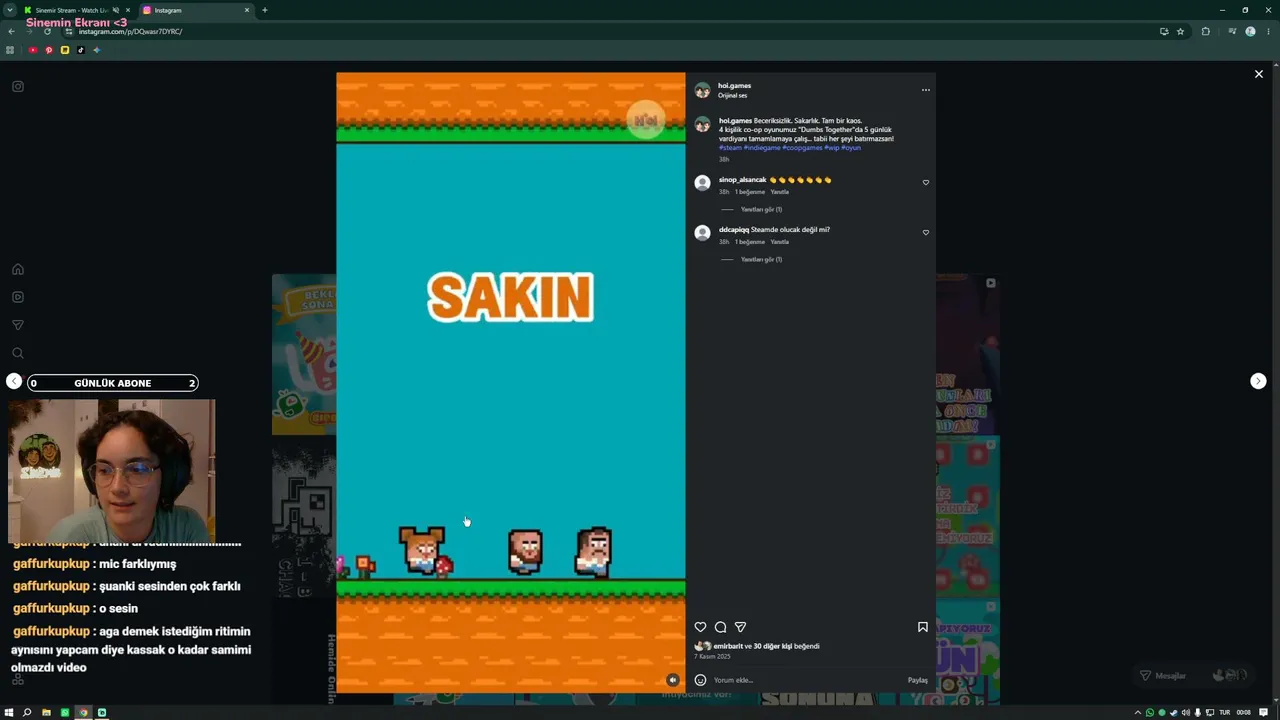Viewport: 1280px width, 720px height.
Task: Reply to ddcapiqq's comment via Yanıtla
Action: (779, 242)
